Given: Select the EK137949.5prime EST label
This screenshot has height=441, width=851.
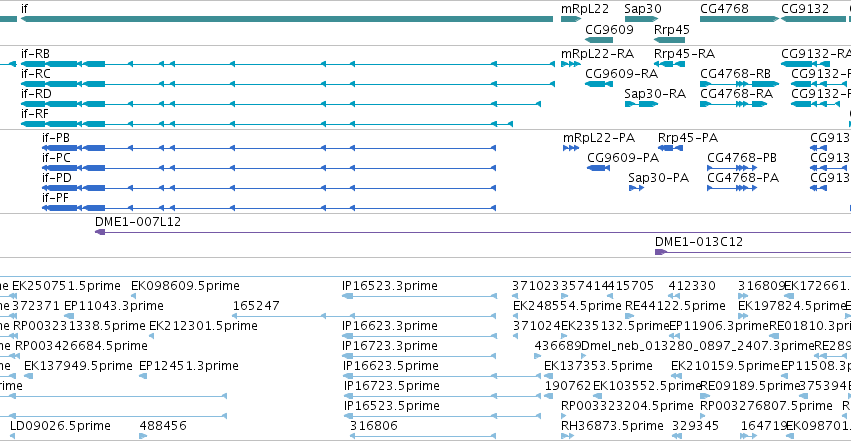Looking at the screenshot, I should coord(78,366).
